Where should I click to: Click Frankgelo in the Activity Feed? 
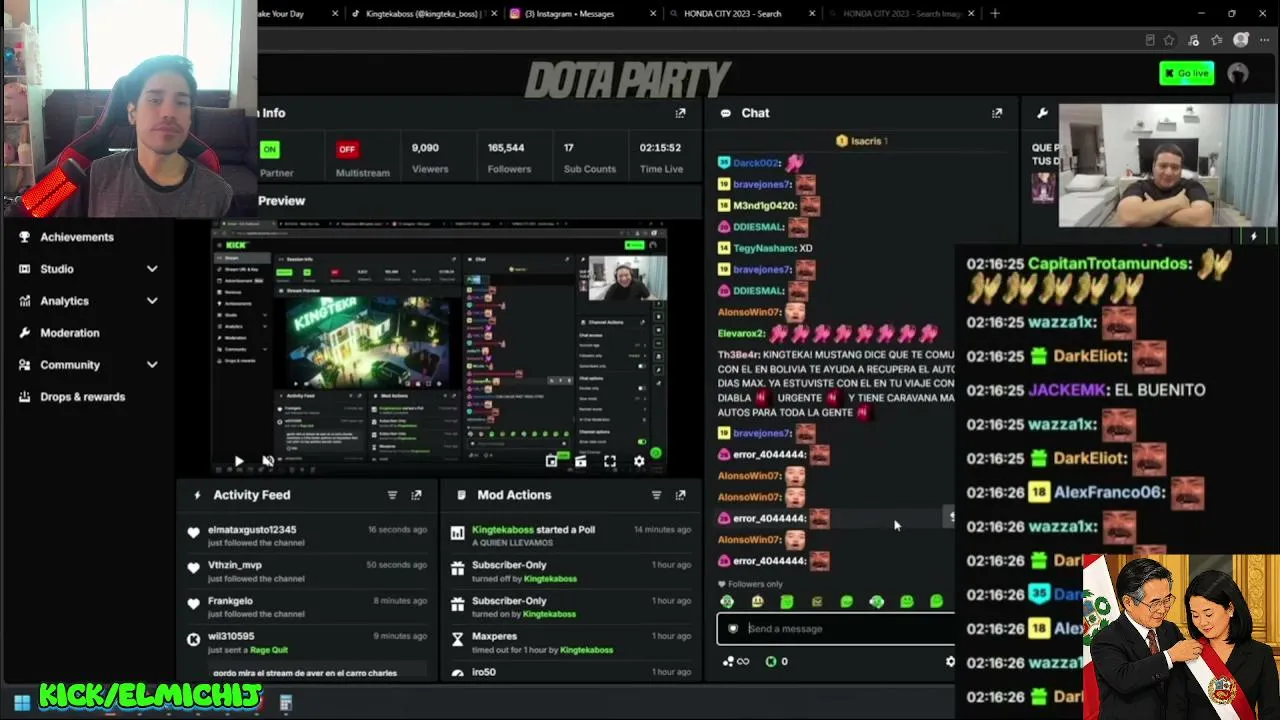(230, 601)
